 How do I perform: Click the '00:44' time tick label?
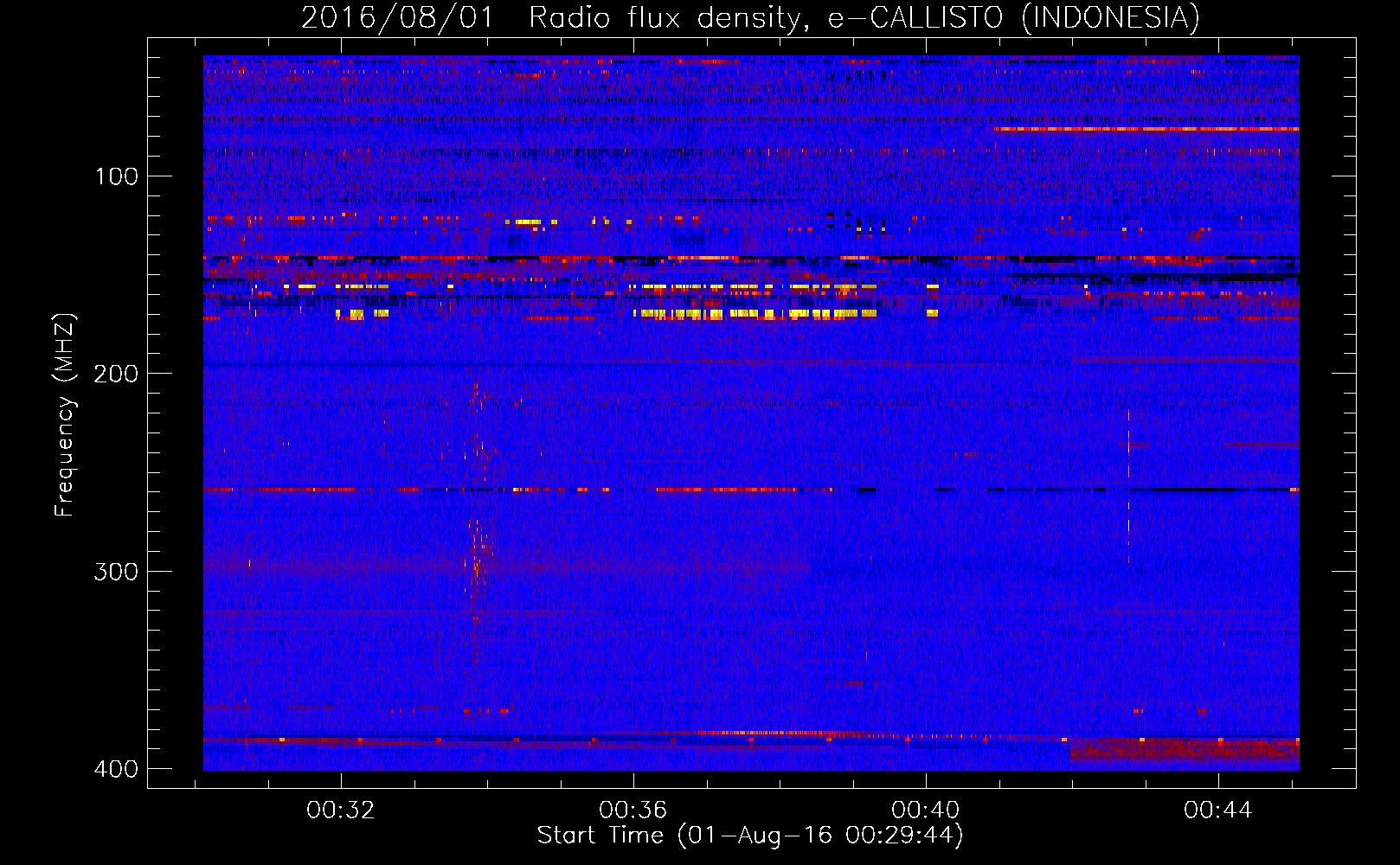1218,810
